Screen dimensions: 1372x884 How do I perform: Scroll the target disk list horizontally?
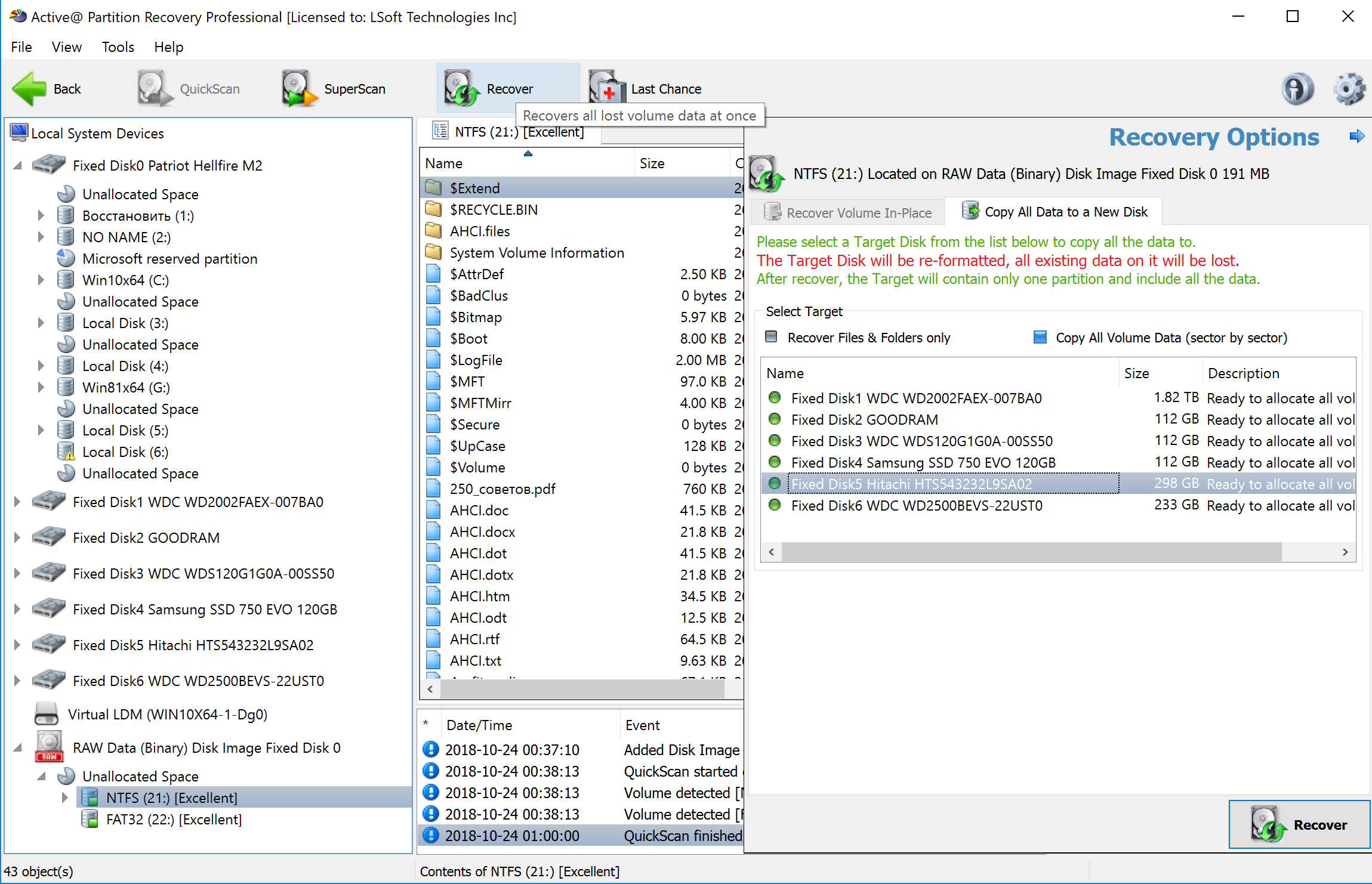coord(1058,552)
